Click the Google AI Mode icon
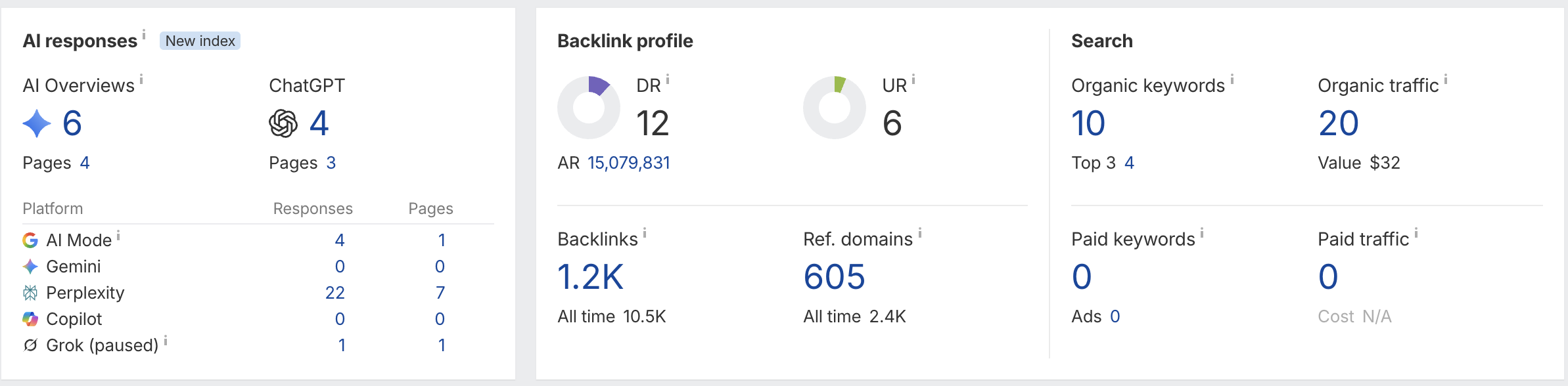Screen dimensions: 1568x386 tap(30, 240)
